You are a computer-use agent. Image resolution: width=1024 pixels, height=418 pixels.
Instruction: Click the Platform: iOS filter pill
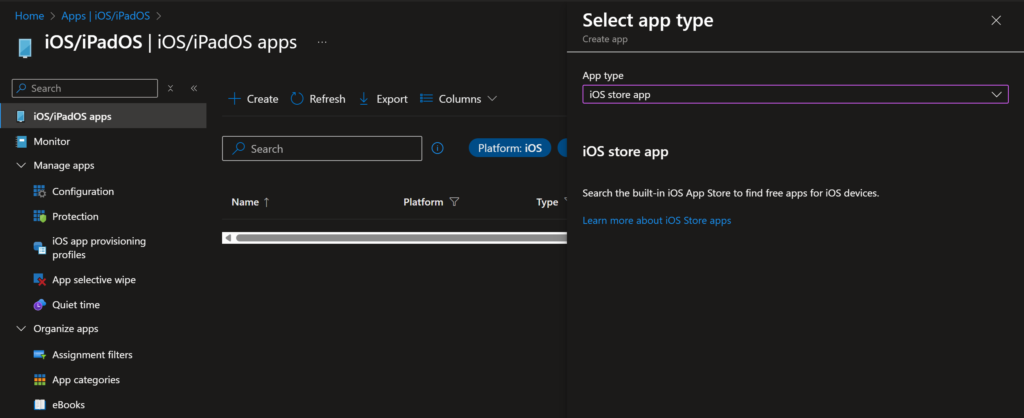(x=509, y=148)
